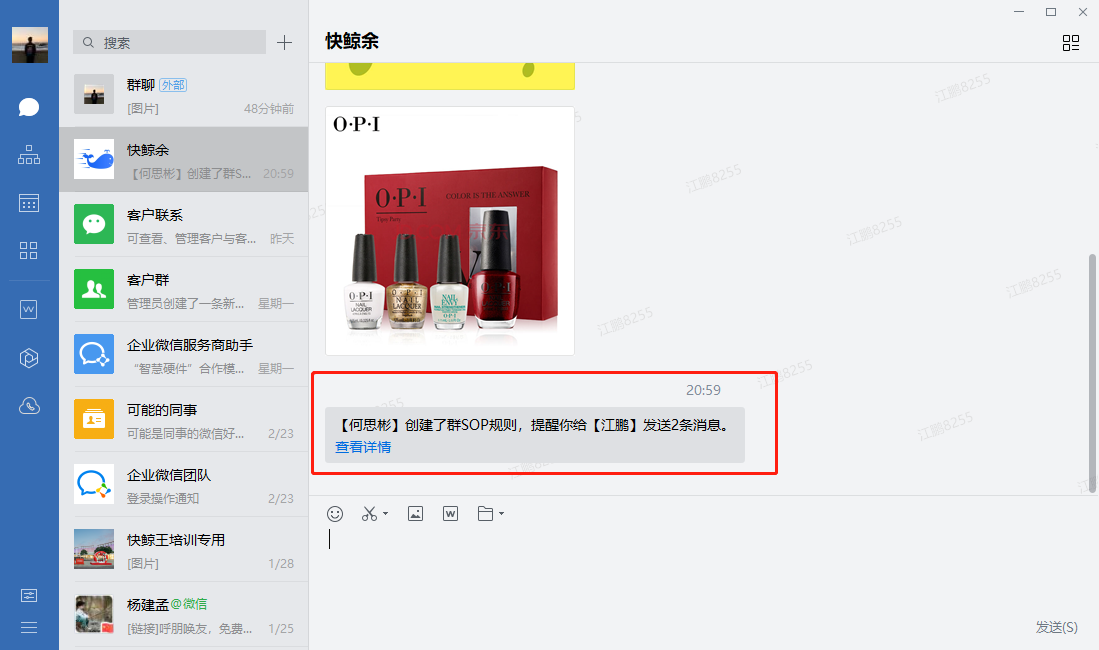Image resolution: width=1099 pixels, height=650 pixels.
Task: Open the hamburger menu at sidebar bottom
Action: coord(29,628)
